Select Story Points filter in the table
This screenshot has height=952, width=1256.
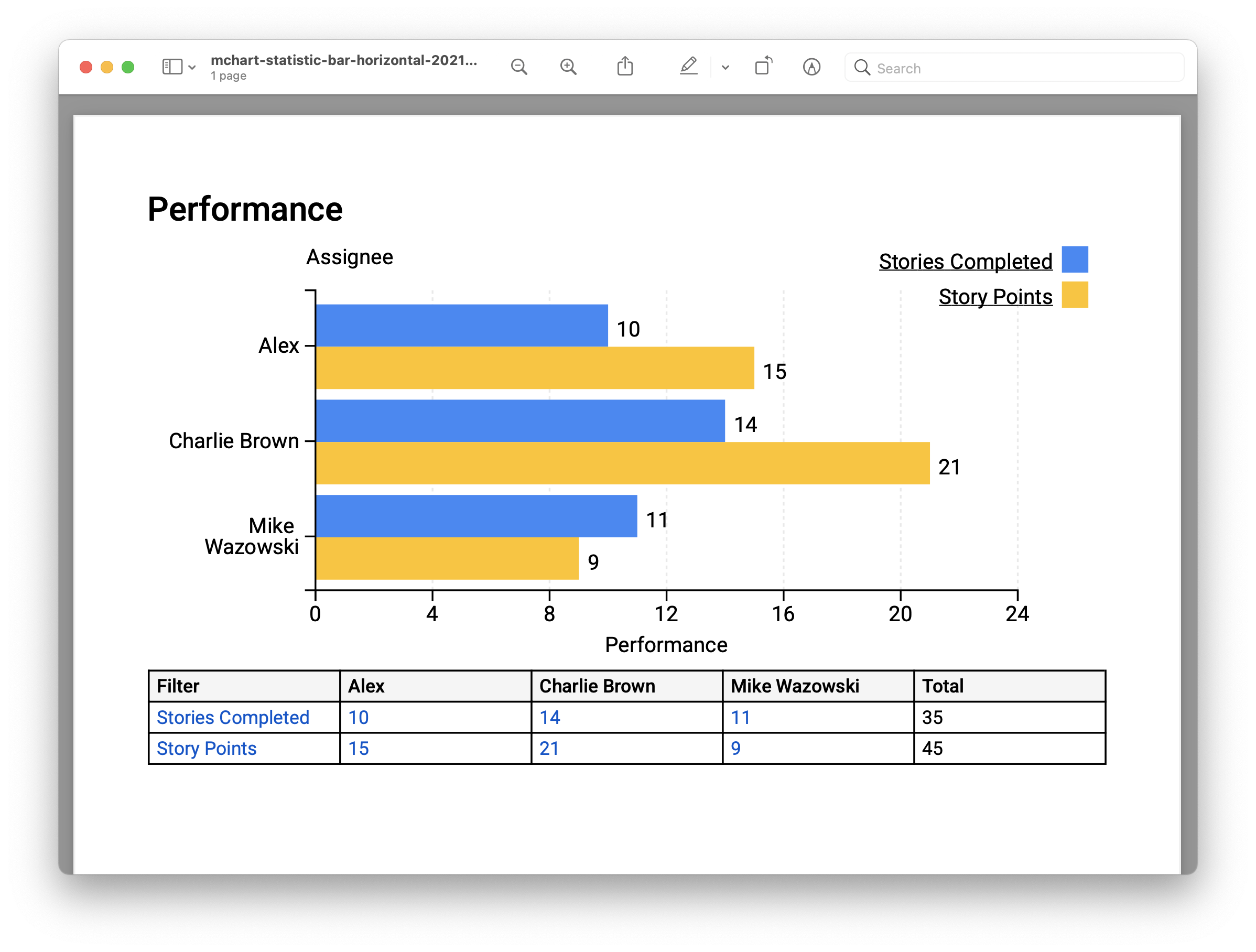coord(207,748)
